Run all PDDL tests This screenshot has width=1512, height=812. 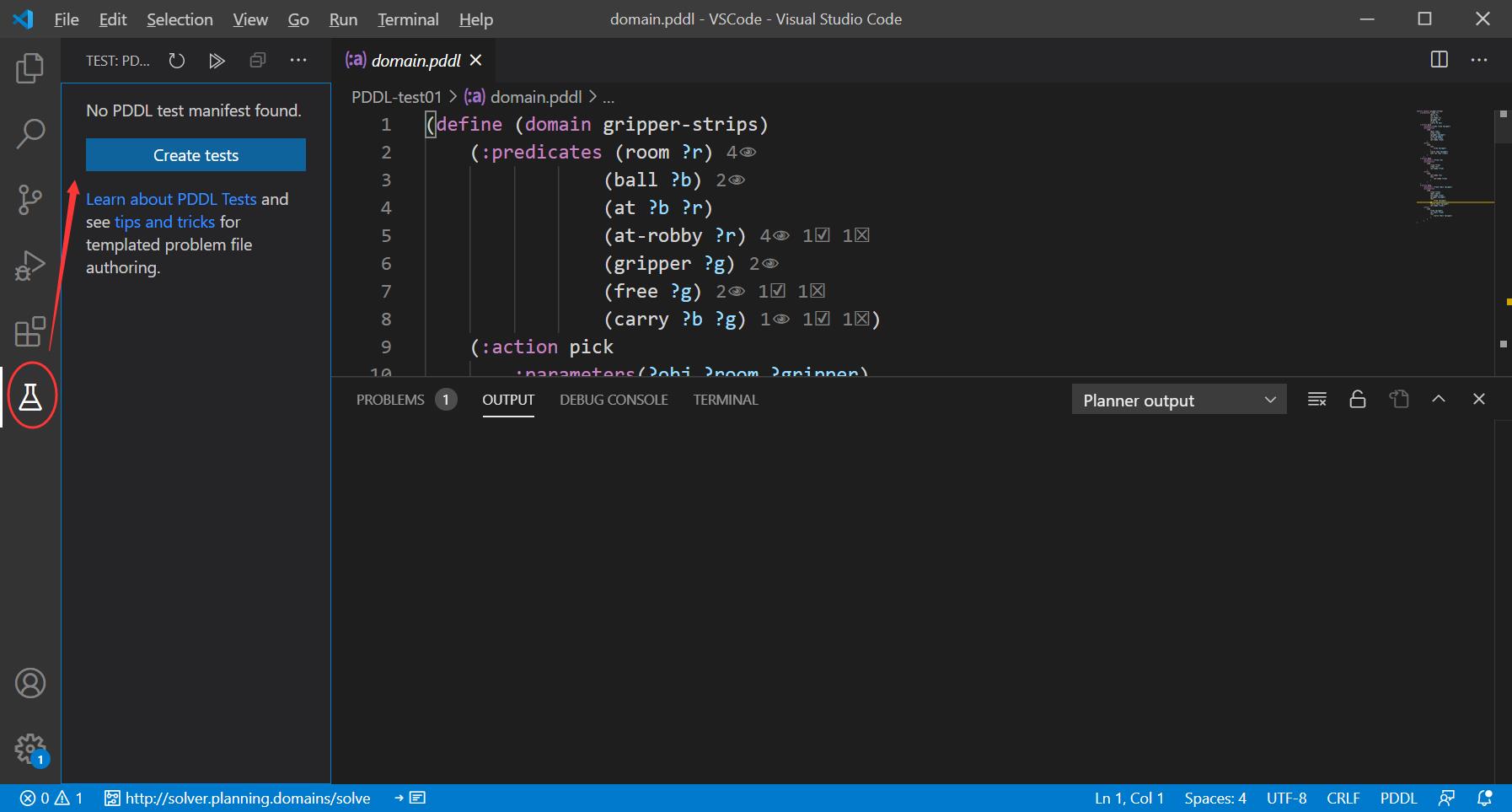click(x=217, y=61)
